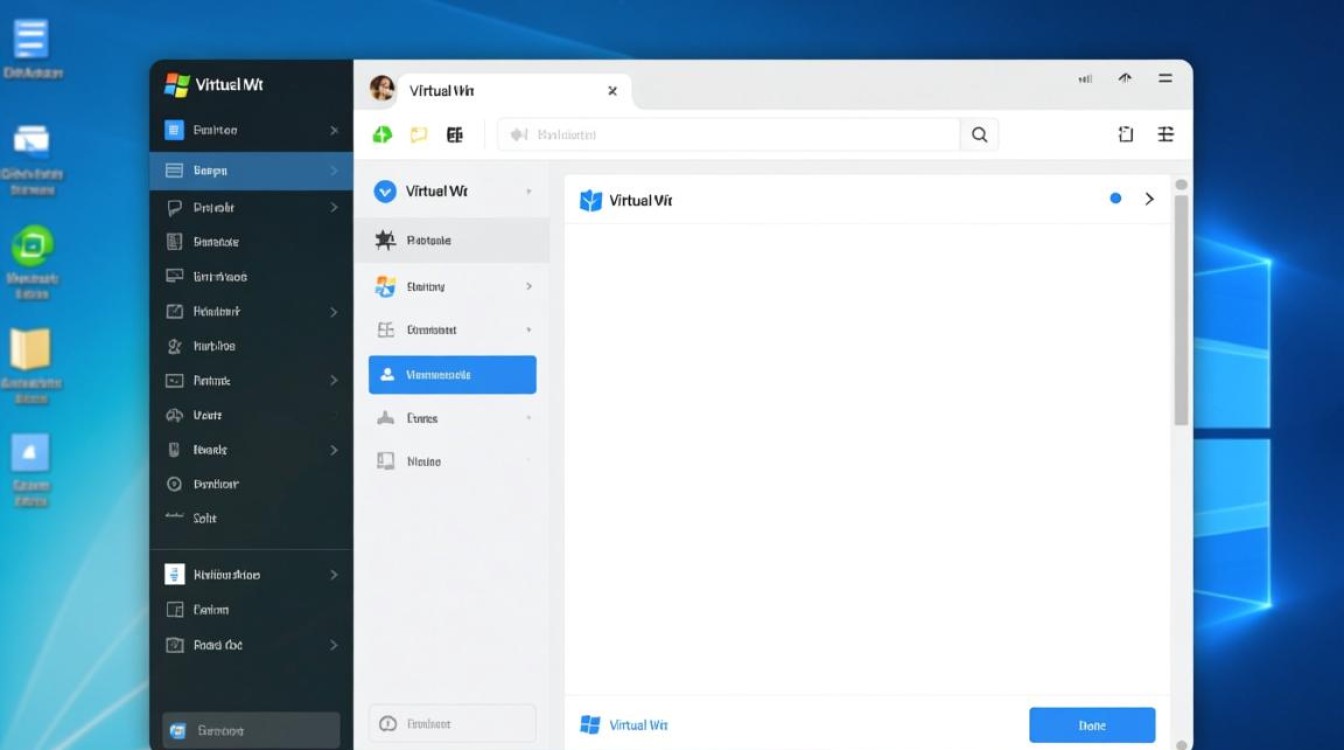This screenshot has width=1344, height=750.
Task: Expand the middle-panel item with colorful Windows icon
Action: click(x=452, y=287)
